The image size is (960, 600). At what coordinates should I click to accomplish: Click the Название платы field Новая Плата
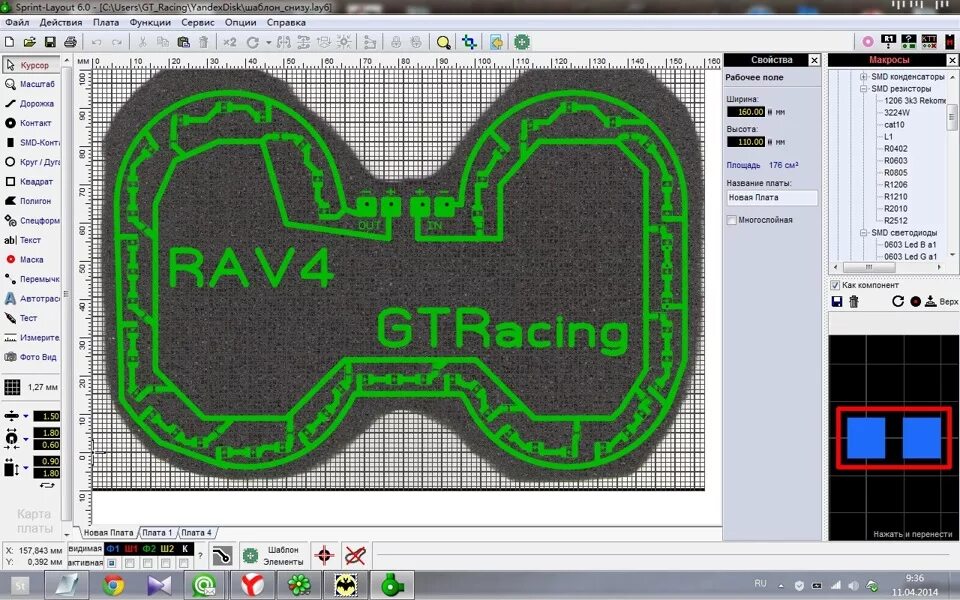(x=771, y=198)
